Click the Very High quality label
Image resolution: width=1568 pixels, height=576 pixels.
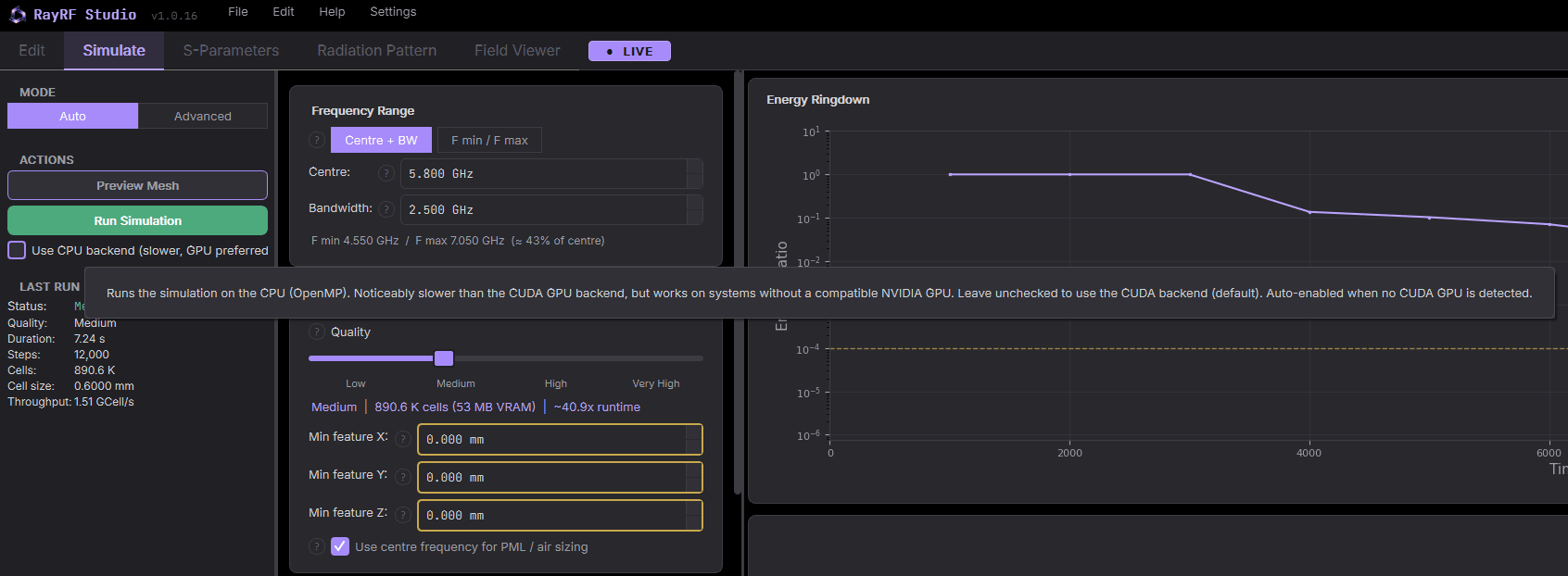pos(656,383)
